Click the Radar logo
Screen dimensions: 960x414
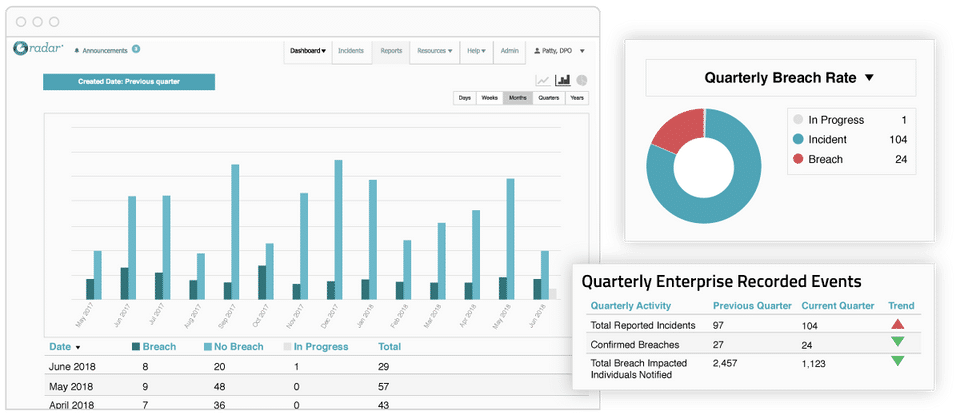point(38,49)
